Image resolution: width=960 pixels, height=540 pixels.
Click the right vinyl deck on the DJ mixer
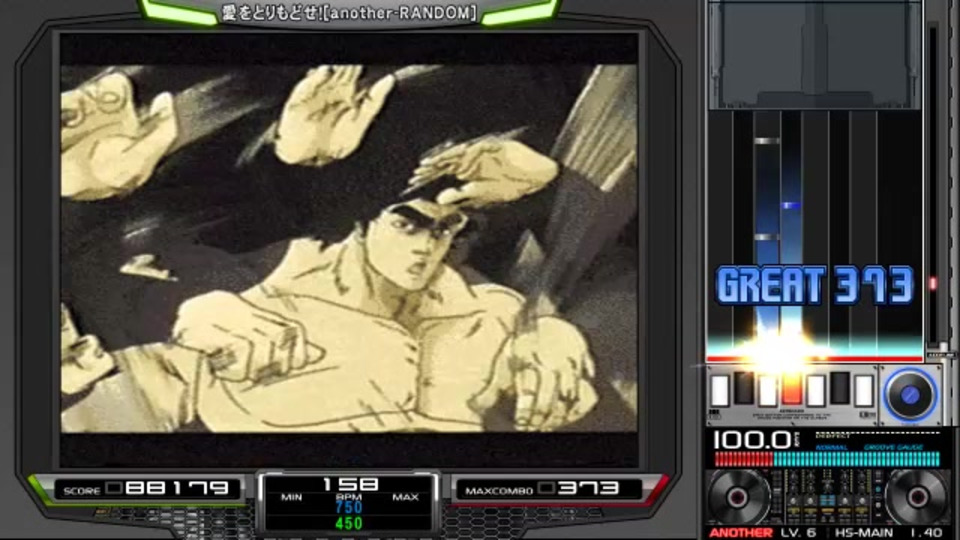tap(917, 498)
